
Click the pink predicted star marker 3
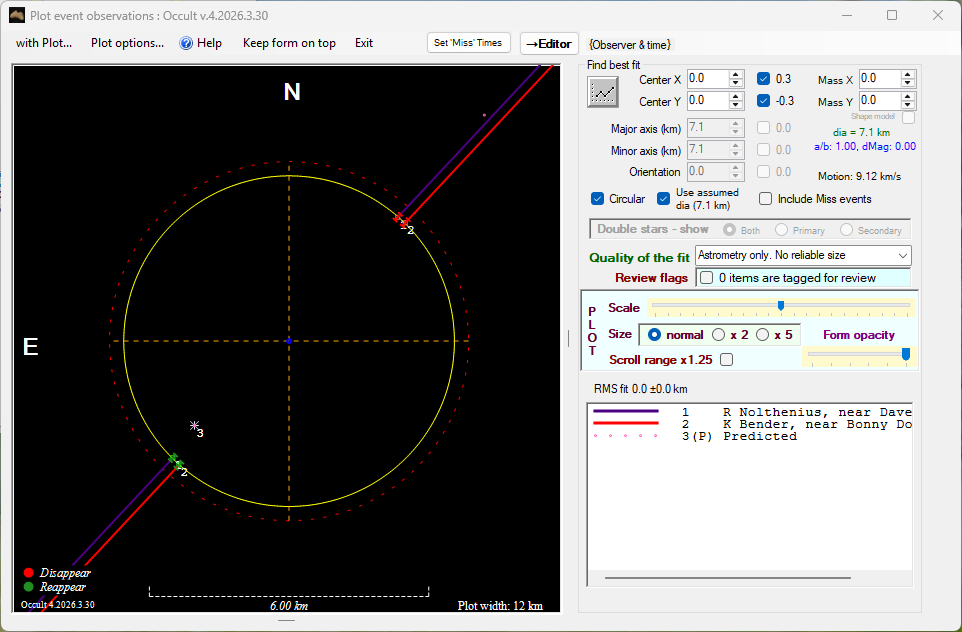tap(194, 425)
